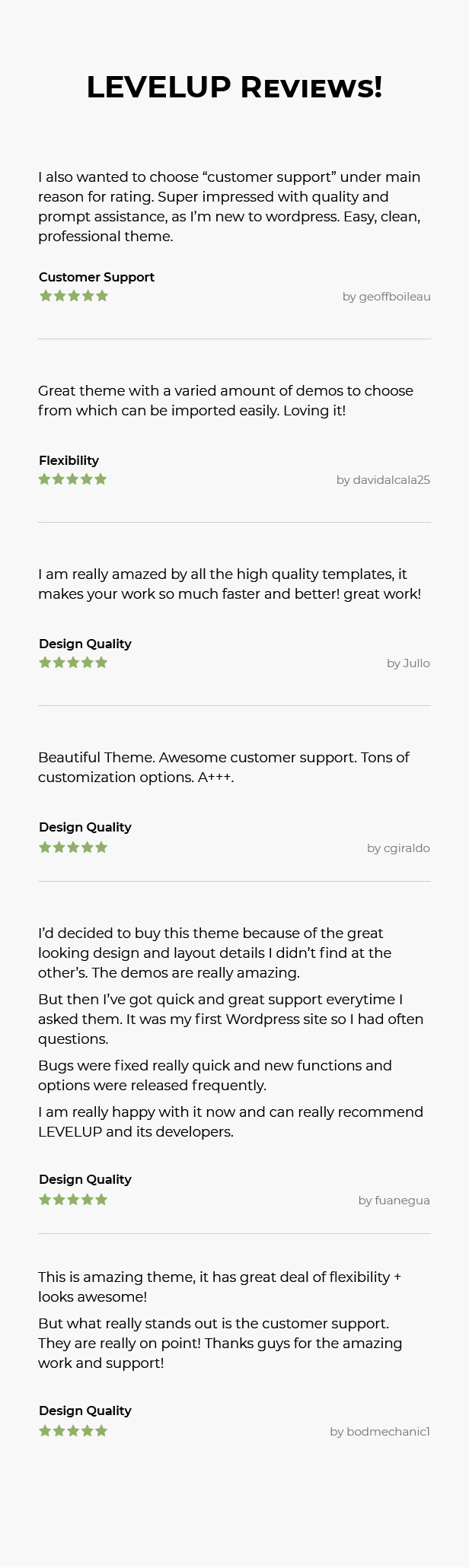Click the author name cgiraldo
469x1568 pixels.
coord(407,848)
